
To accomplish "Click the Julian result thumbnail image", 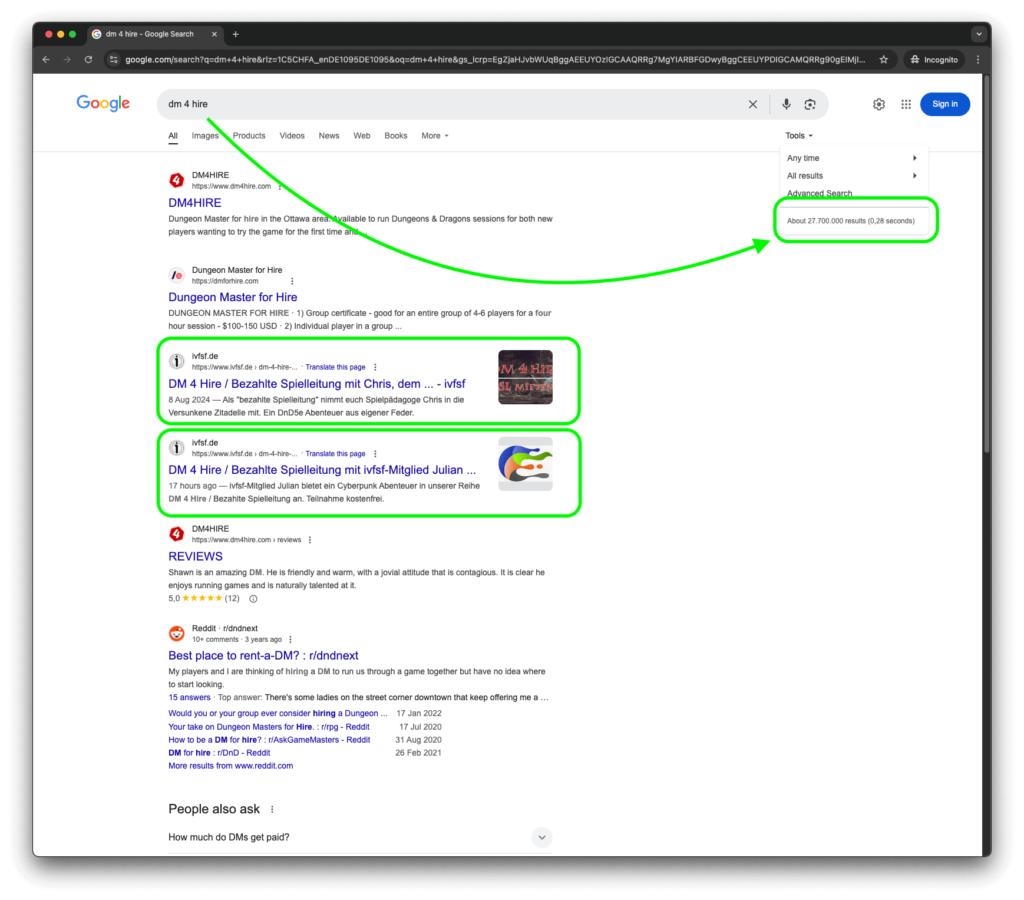I will coord(525,464).
